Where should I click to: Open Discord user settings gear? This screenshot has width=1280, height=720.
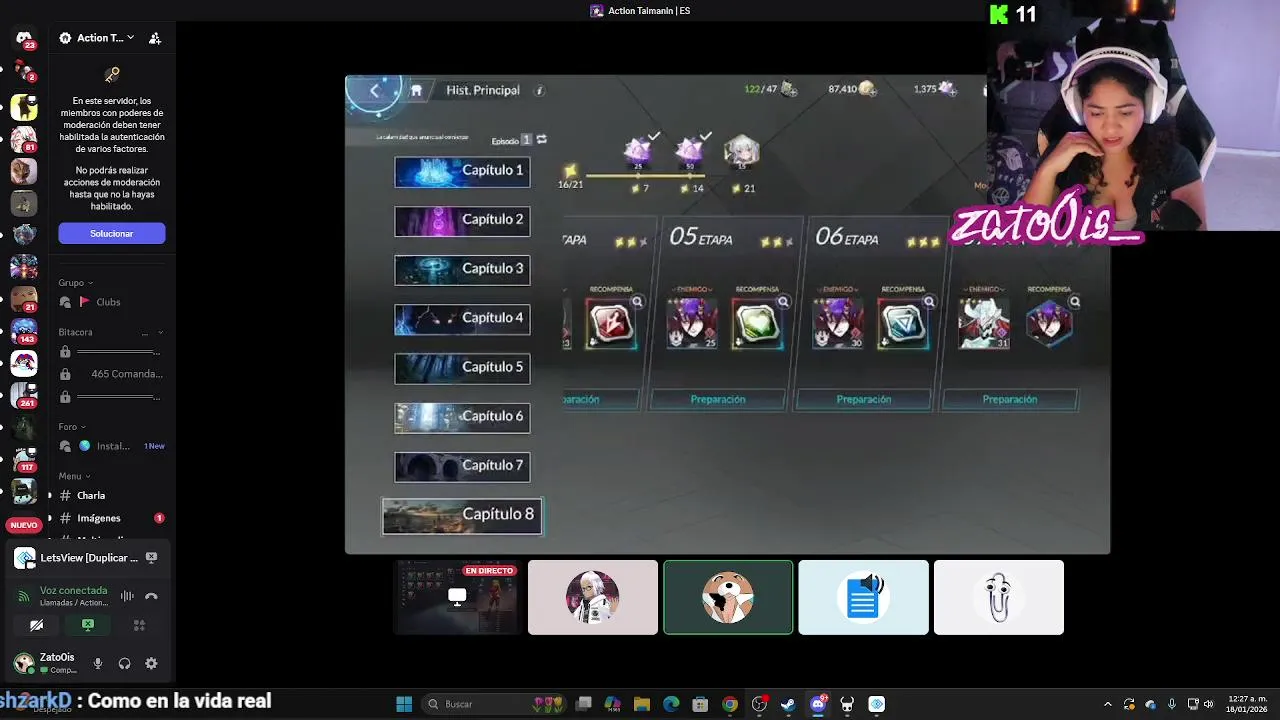pos(151,663)
